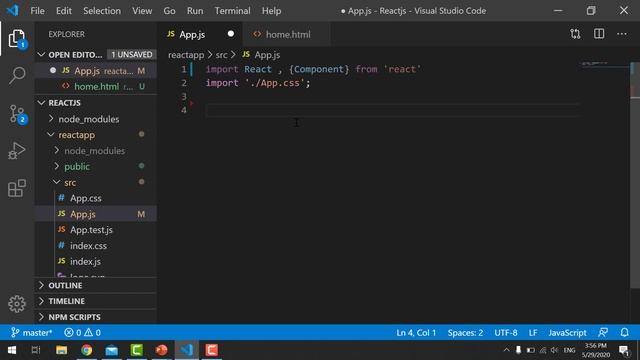Split the editor to the right
The image size is (640, 360).
coord(599,34)
